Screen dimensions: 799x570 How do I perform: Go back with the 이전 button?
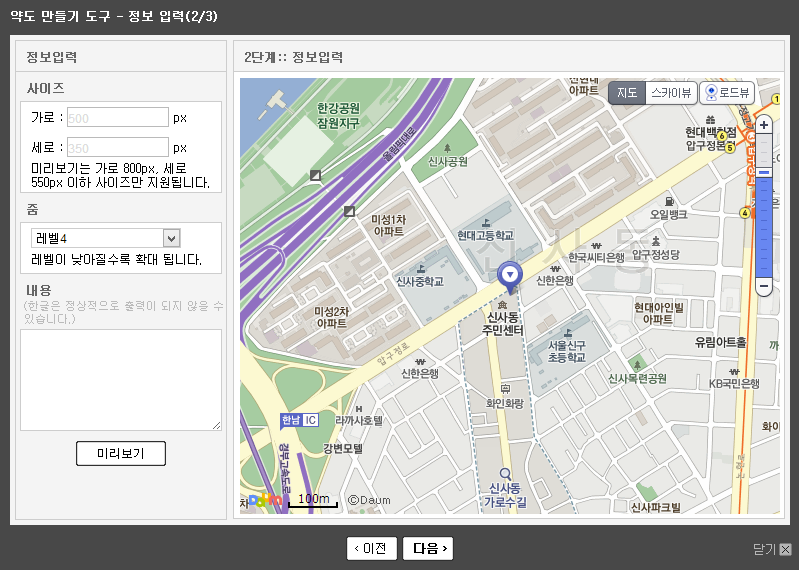click(x=372, y=548)
